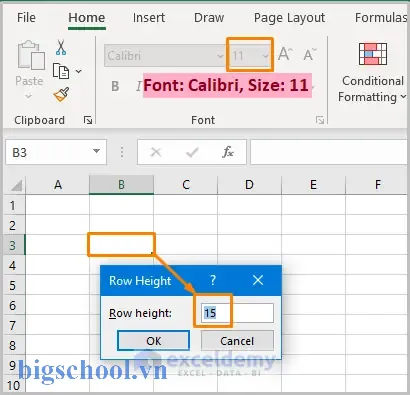Expand the Paste options arrow
This screenshot has width=410, height=395.
[x=29, y=96]
